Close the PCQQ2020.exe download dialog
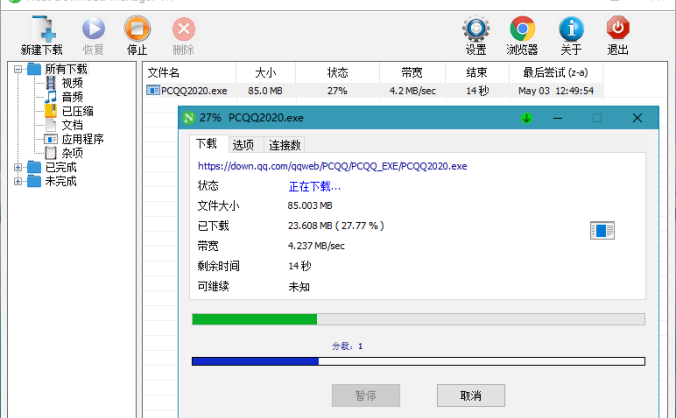676x418 pixels. click(x=637, y=118)
